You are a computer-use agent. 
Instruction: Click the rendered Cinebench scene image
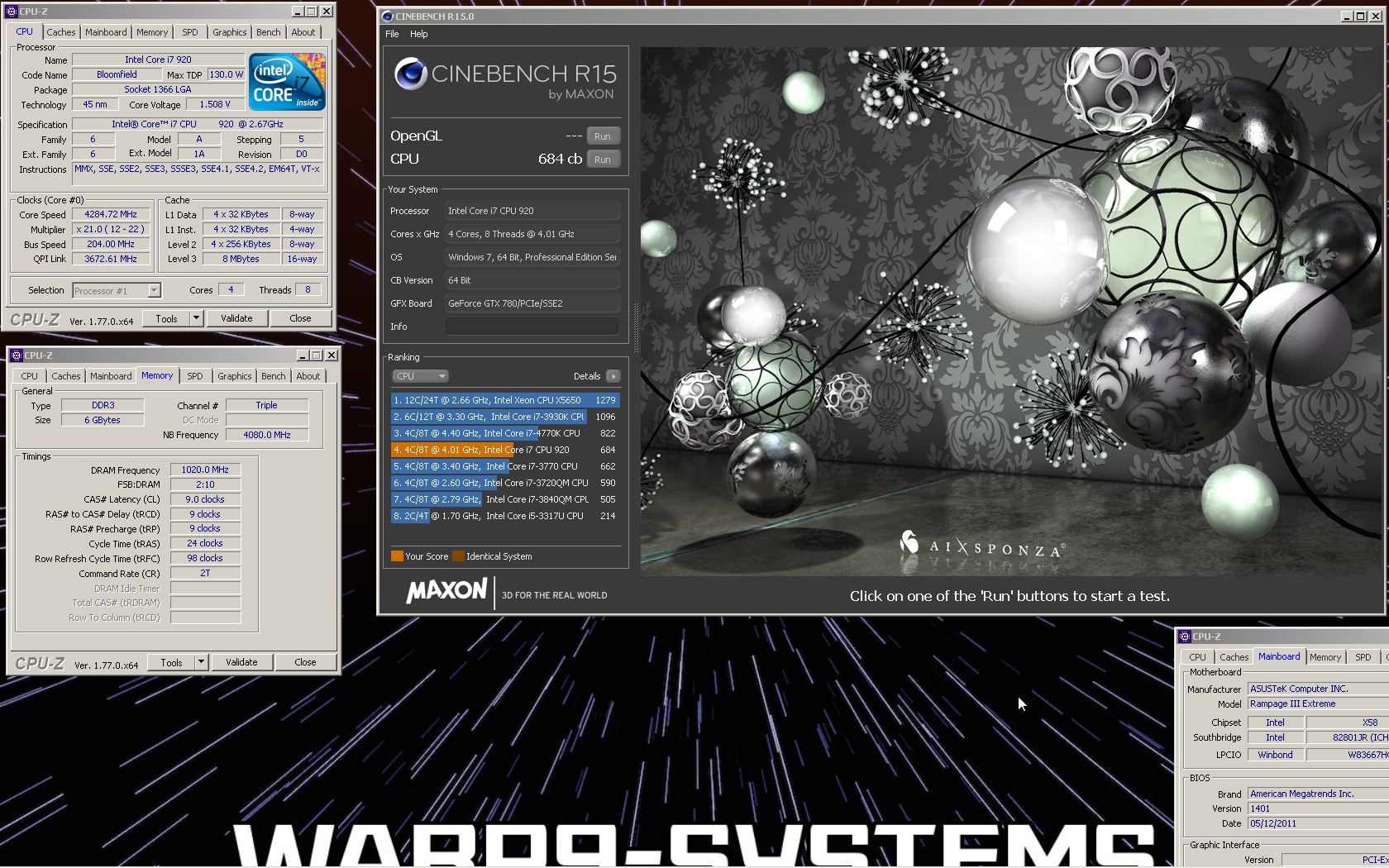(x=1011, y=311)
